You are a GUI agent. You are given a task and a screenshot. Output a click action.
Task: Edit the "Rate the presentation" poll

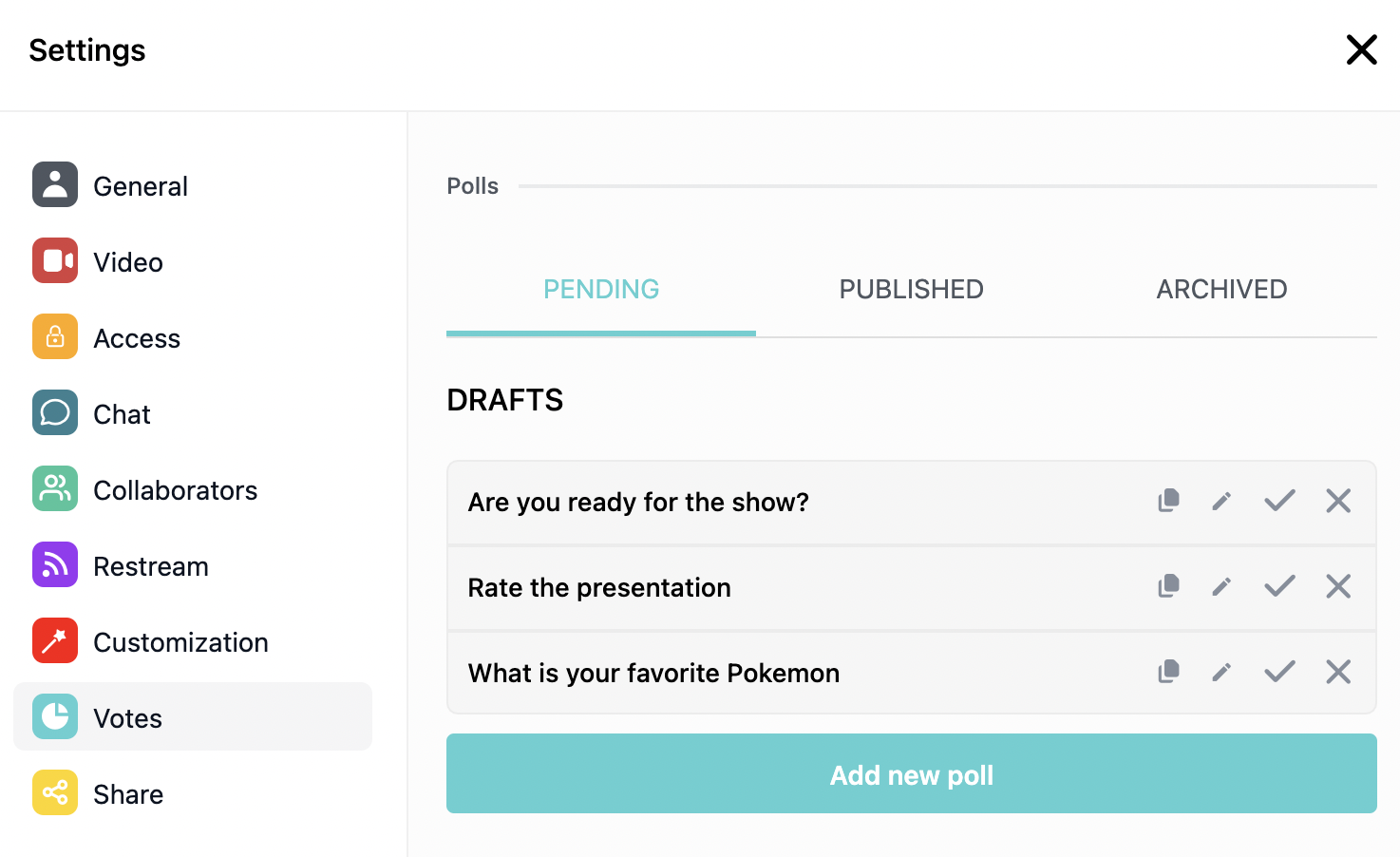(1221, 586)
